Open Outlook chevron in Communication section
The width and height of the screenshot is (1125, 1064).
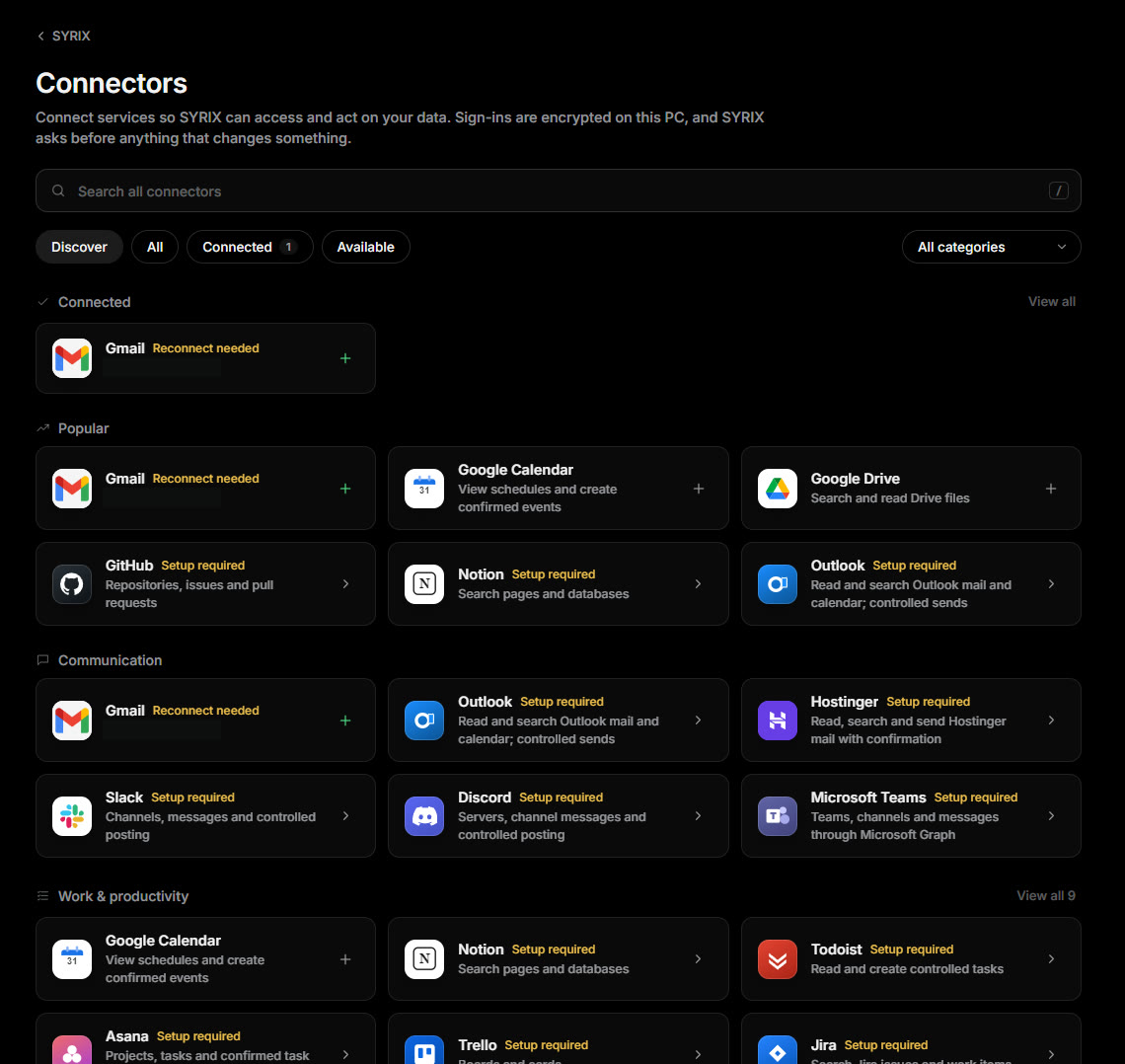pos(698,721)
